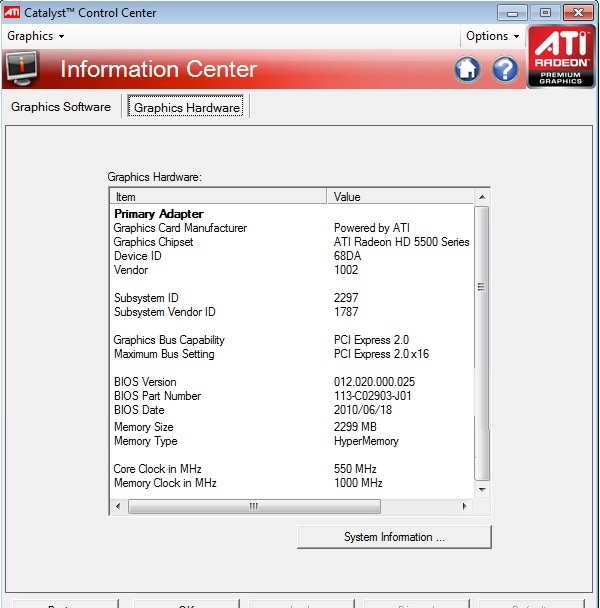Click the 2010/06/18 date value
This screenshot has width=600, height=608.
363,409
